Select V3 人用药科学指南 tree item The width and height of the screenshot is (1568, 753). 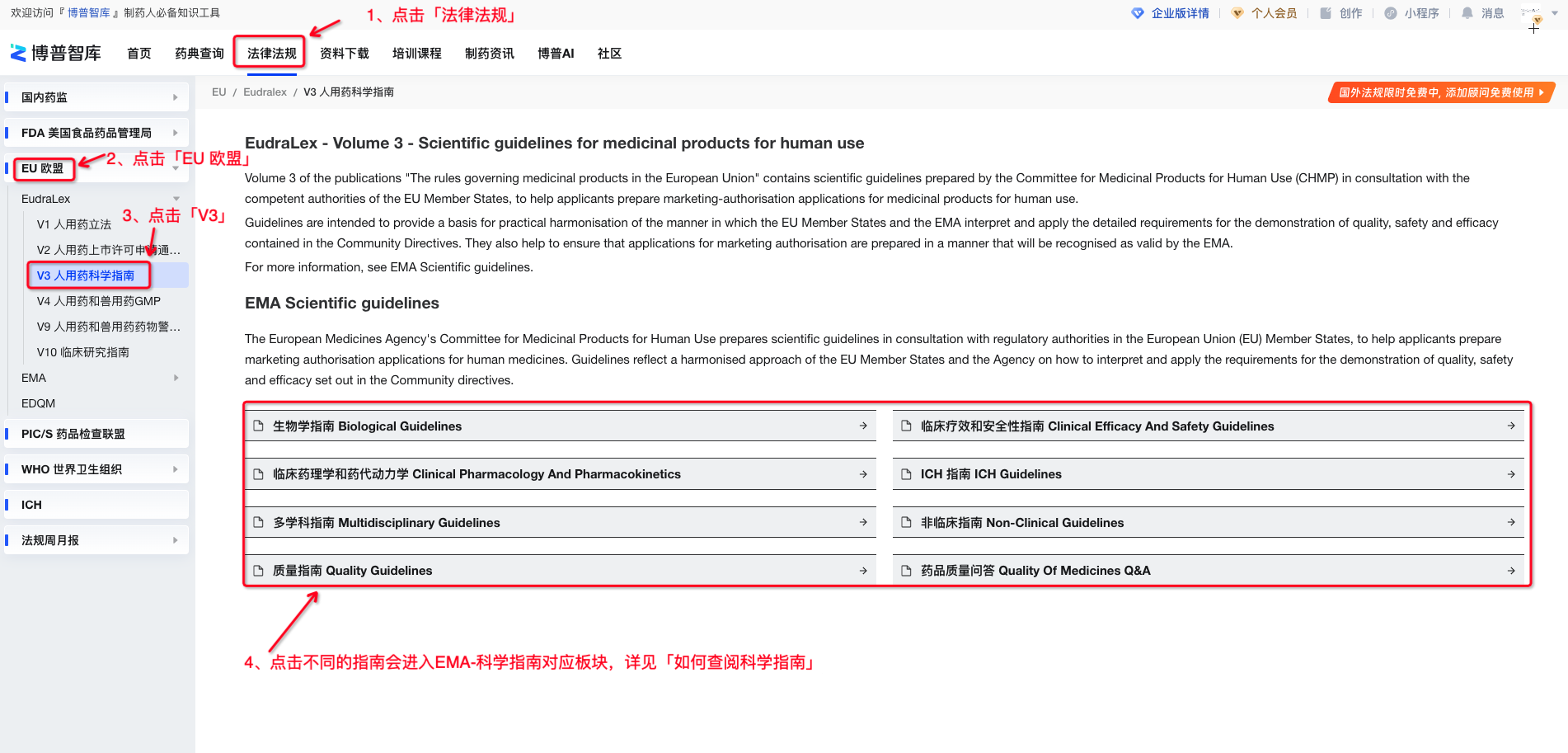[x=86, y=275]
